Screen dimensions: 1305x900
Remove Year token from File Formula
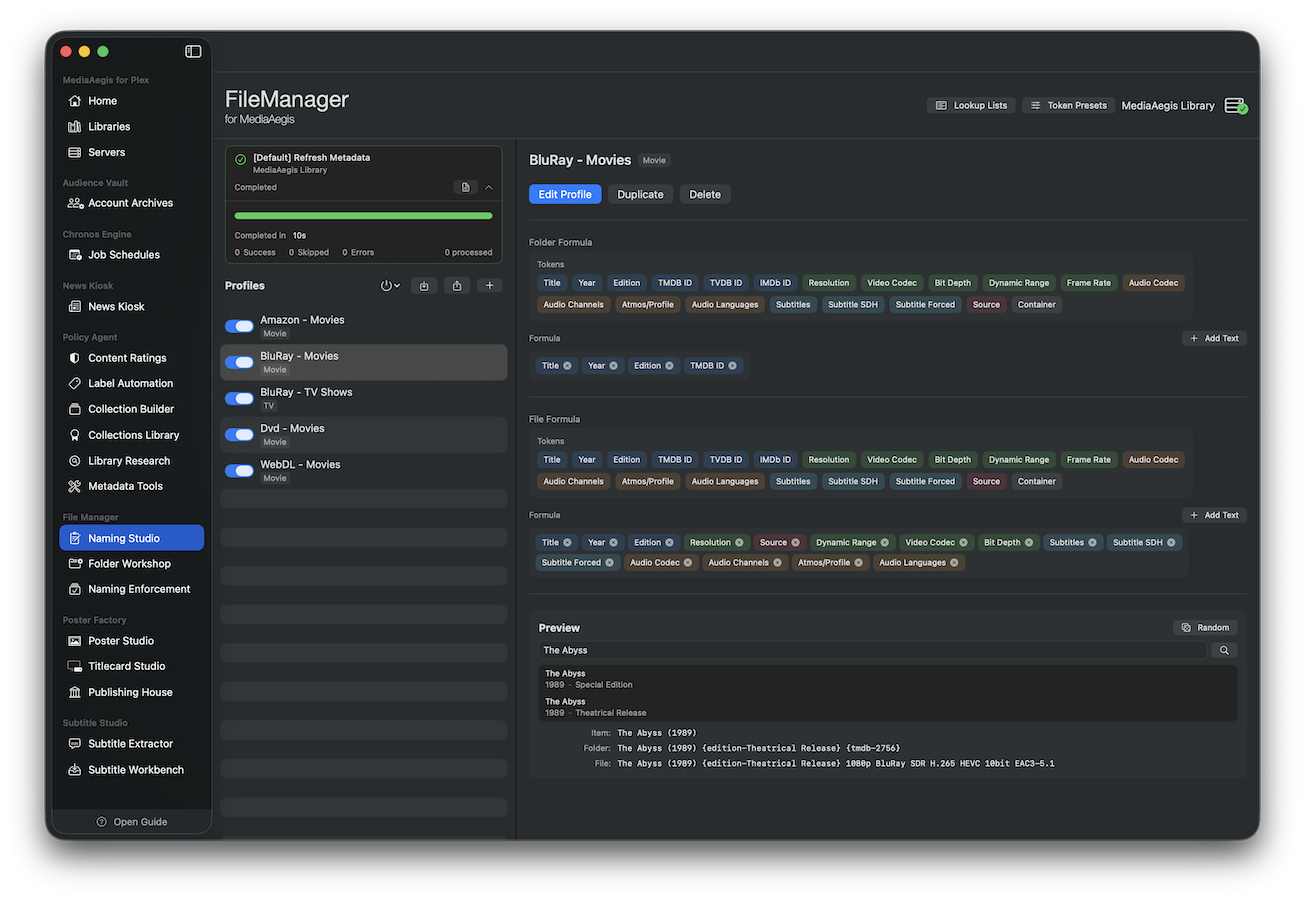(613, 543)
